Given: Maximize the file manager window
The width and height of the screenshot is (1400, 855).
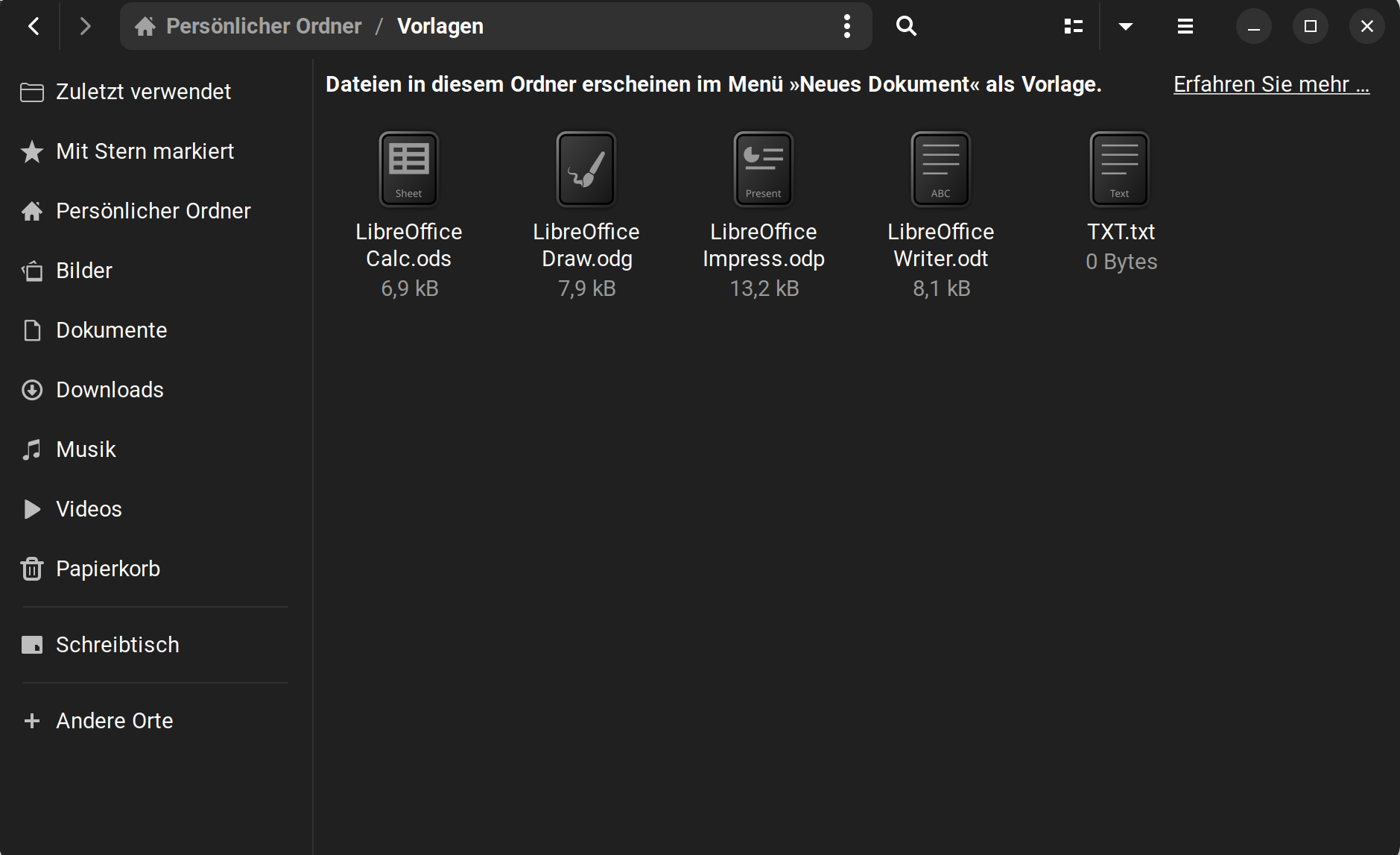Looking at the screenshot, I should click(1311, 27).
